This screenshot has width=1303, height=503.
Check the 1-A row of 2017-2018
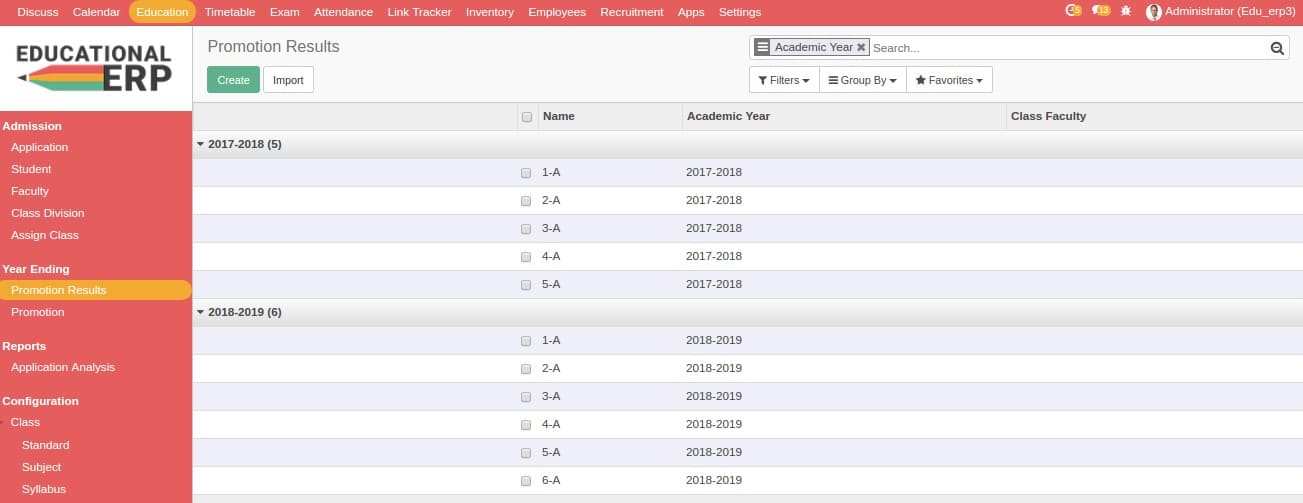pyautogui.click(x=526, y=173)
